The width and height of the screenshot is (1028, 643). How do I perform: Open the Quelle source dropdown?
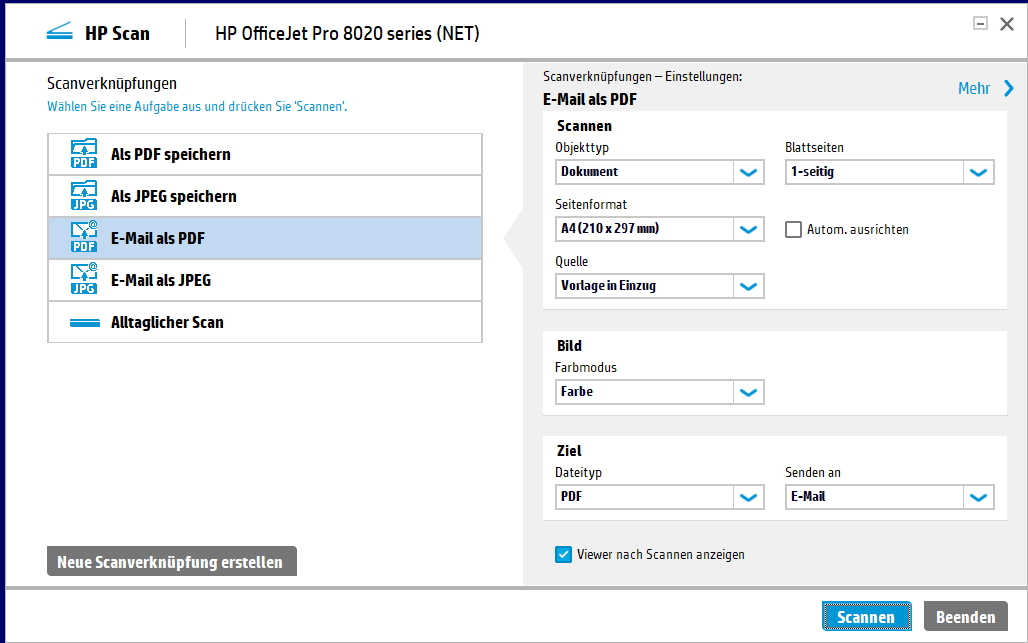pyautogui.click(x=748, y=286)
